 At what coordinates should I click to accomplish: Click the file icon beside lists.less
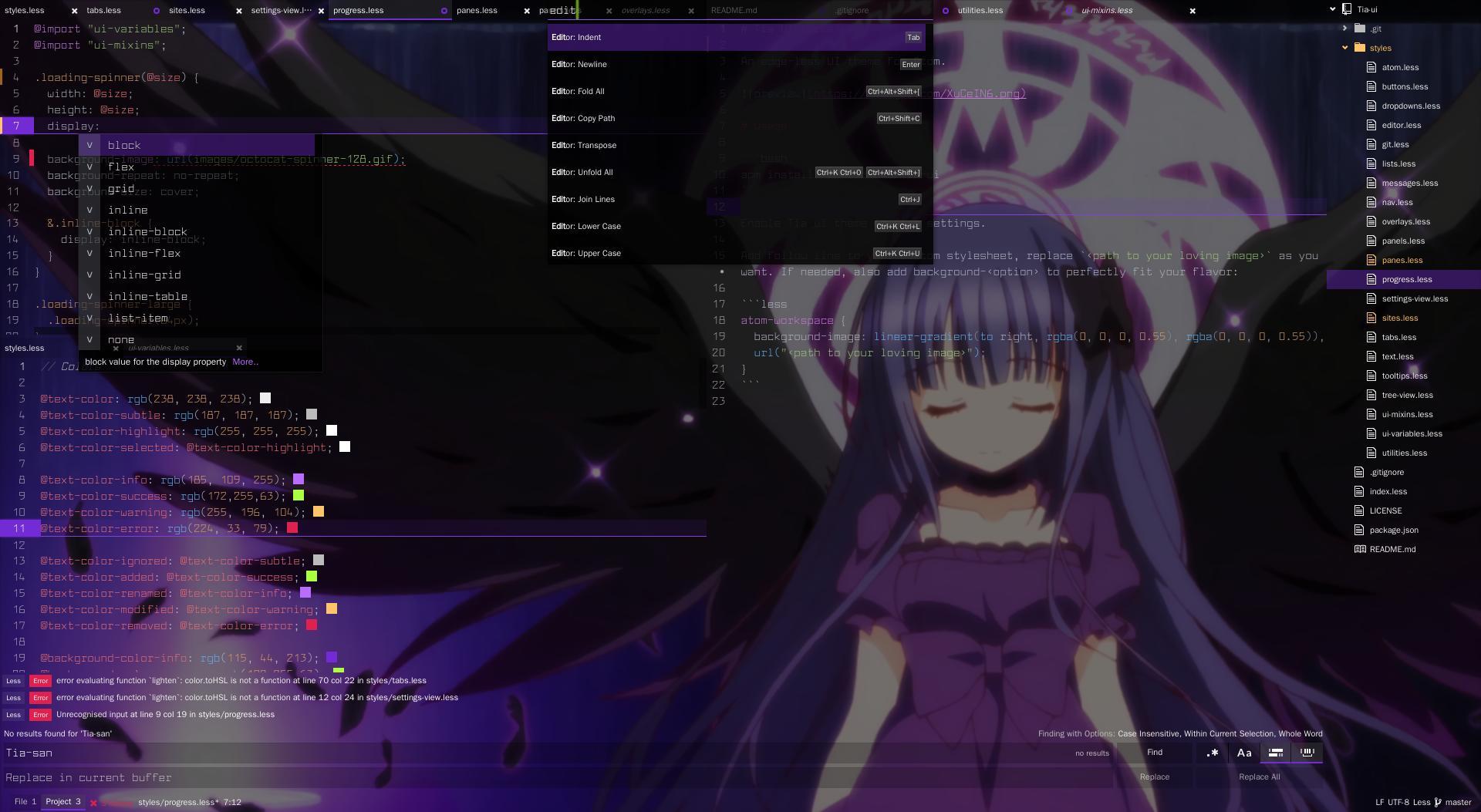coord(1371,163)
